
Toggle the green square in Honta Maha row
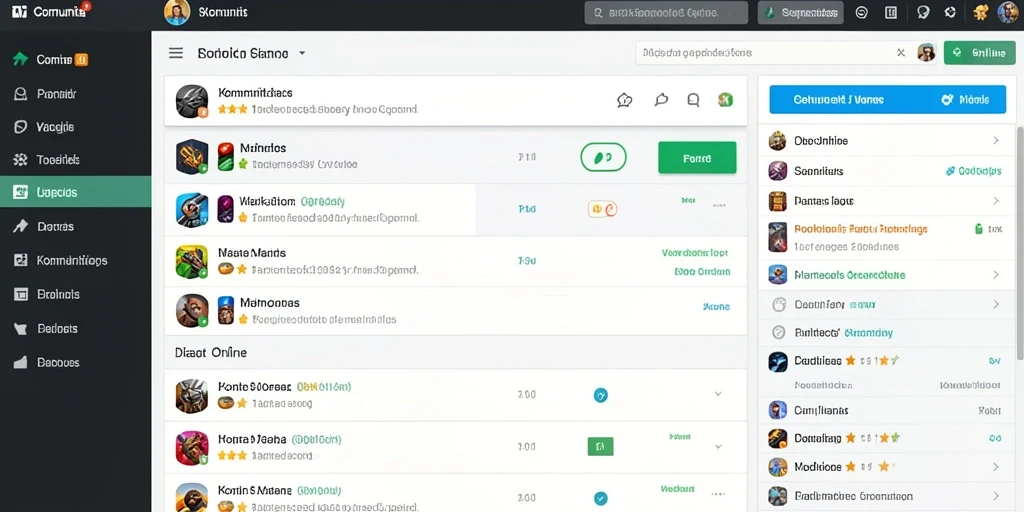point(600,447)
